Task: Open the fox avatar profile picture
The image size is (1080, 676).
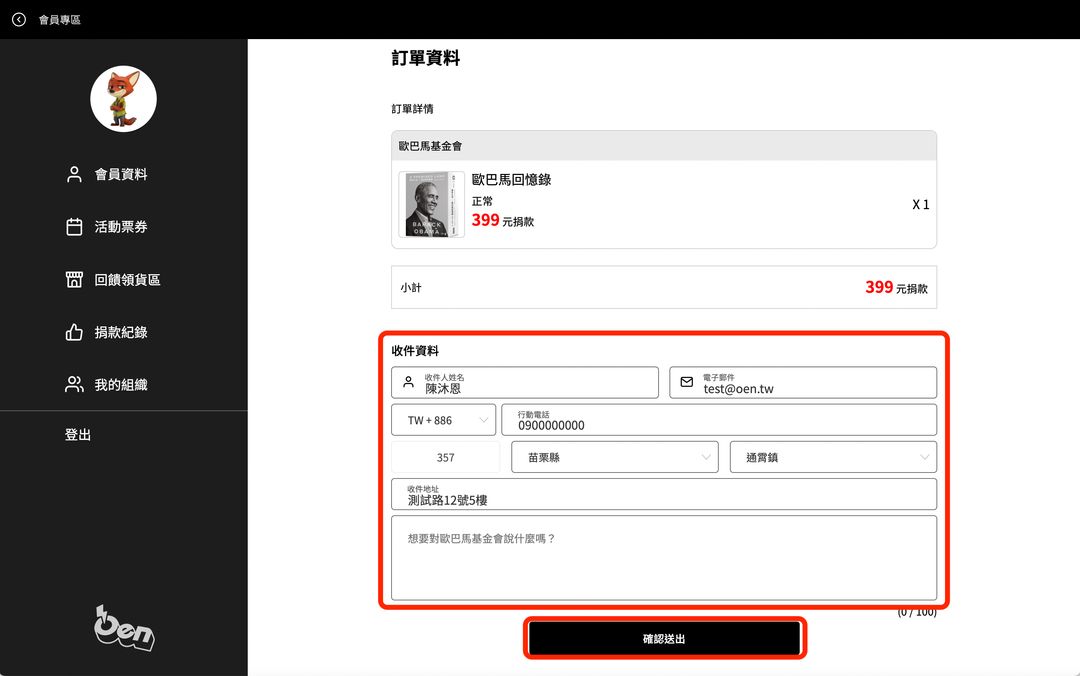Action: 123,99
